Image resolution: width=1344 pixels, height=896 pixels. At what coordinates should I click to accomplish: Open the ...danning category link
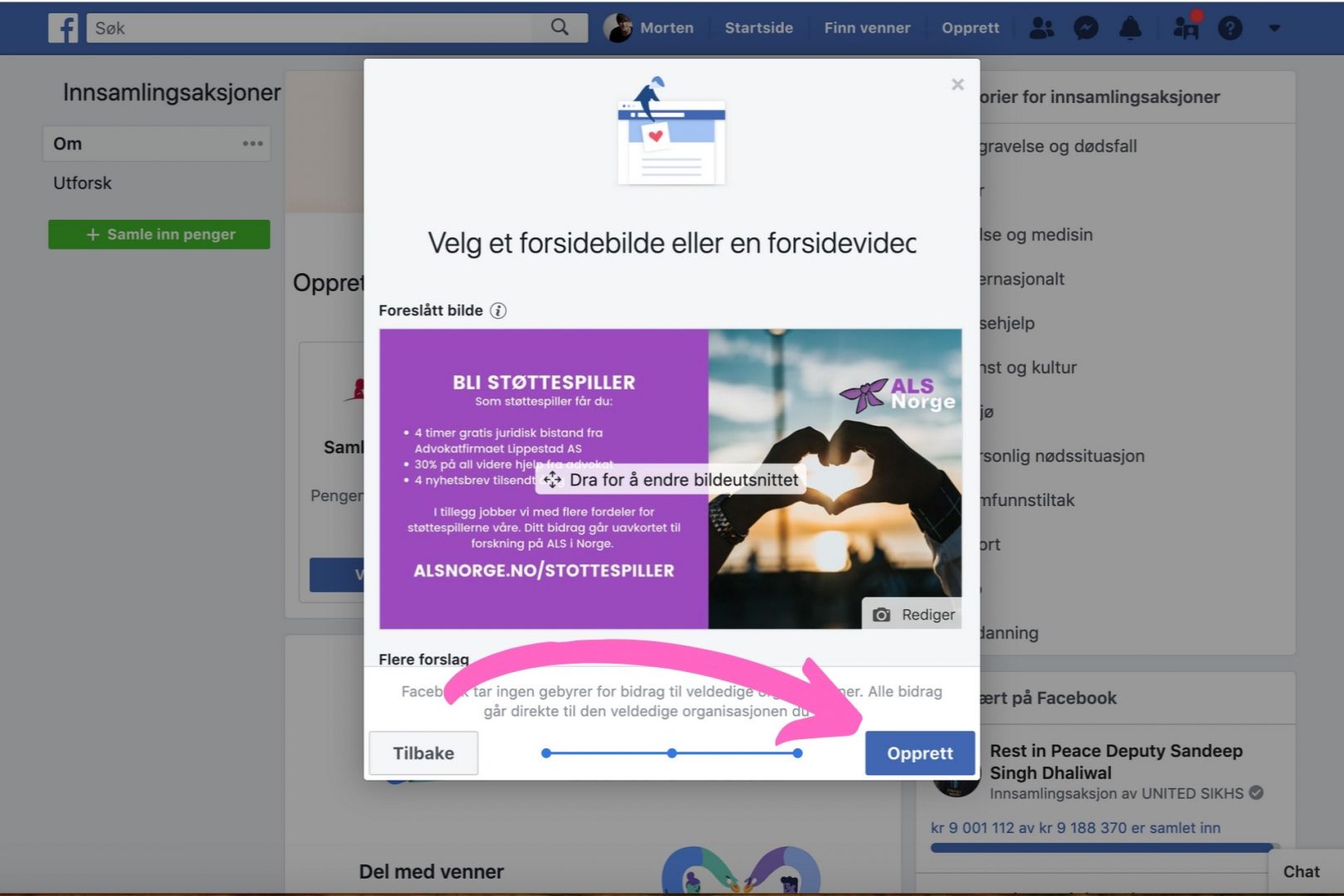(x=1009, y=633)
